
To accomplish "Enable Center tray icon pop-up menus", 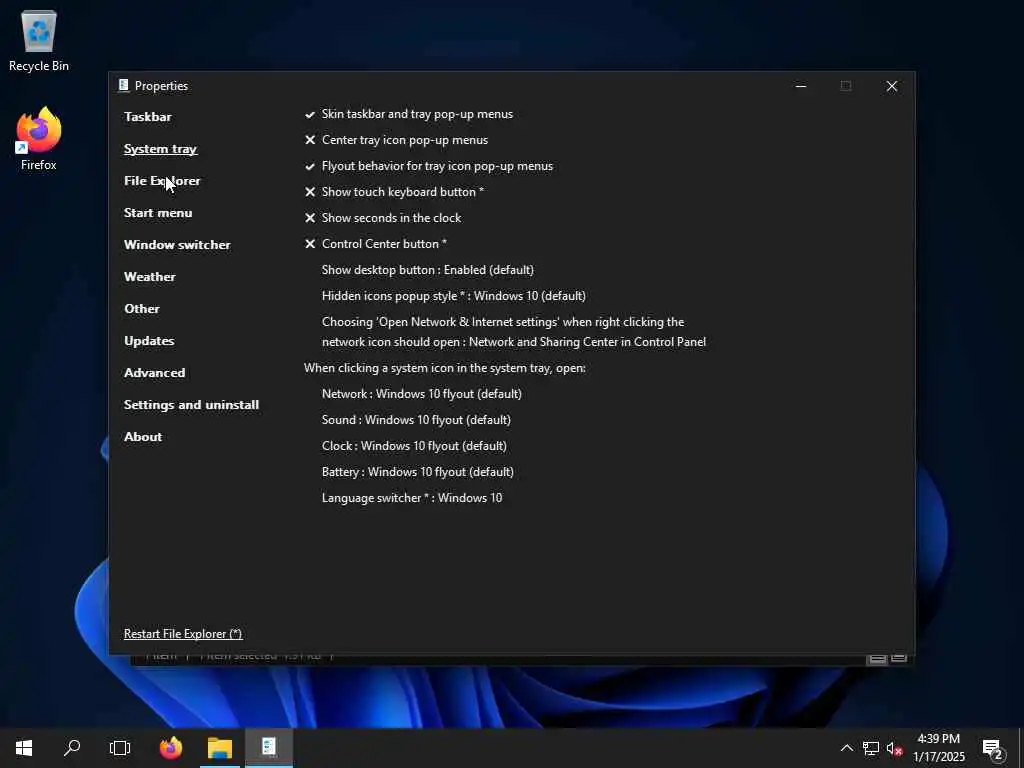I will click(x=396, y=140).
